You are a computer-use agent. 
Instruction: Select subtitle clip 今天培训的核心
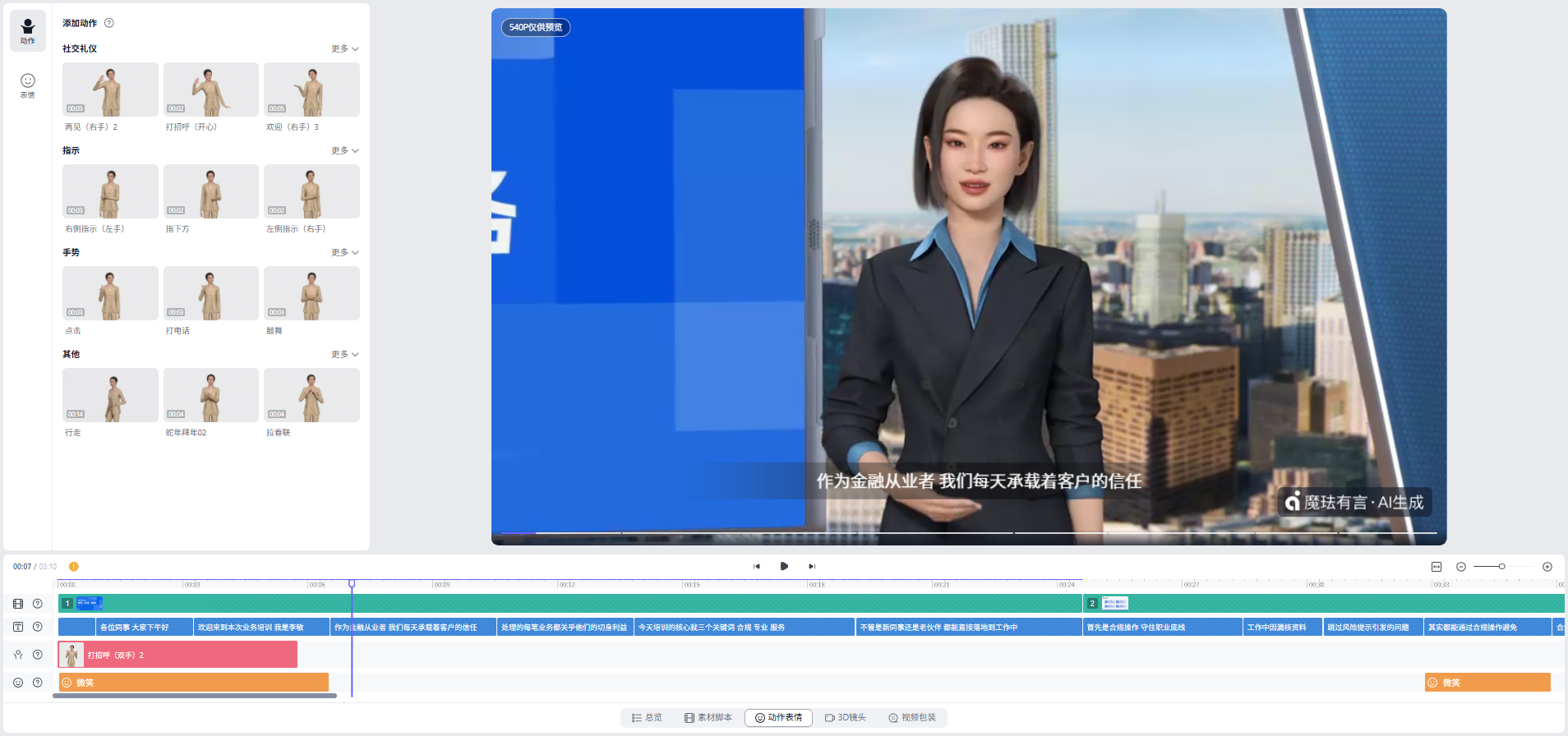[x=745, y=628]
